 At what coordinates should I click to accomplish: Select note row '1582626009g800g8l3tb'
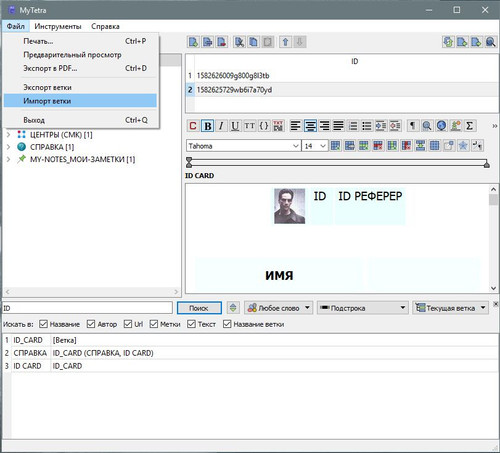342,76
